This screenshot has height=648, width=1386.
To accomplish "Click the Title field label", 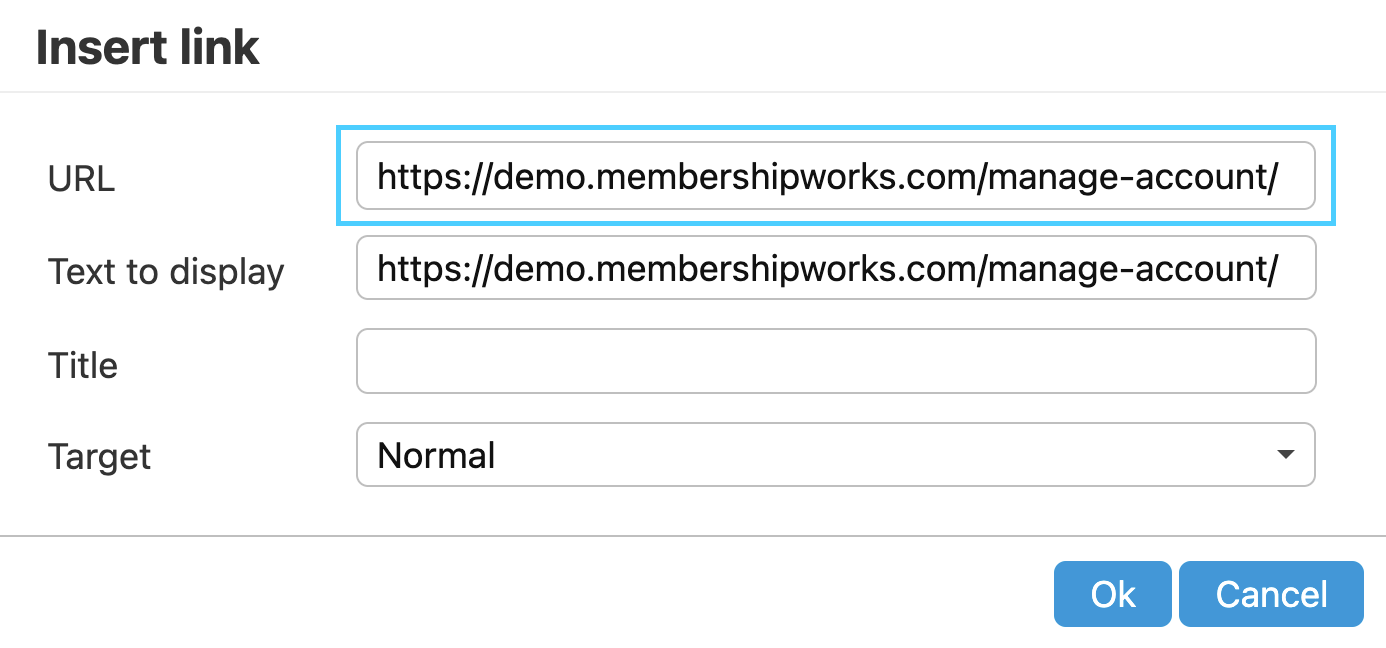I will (x=83, y=365).
